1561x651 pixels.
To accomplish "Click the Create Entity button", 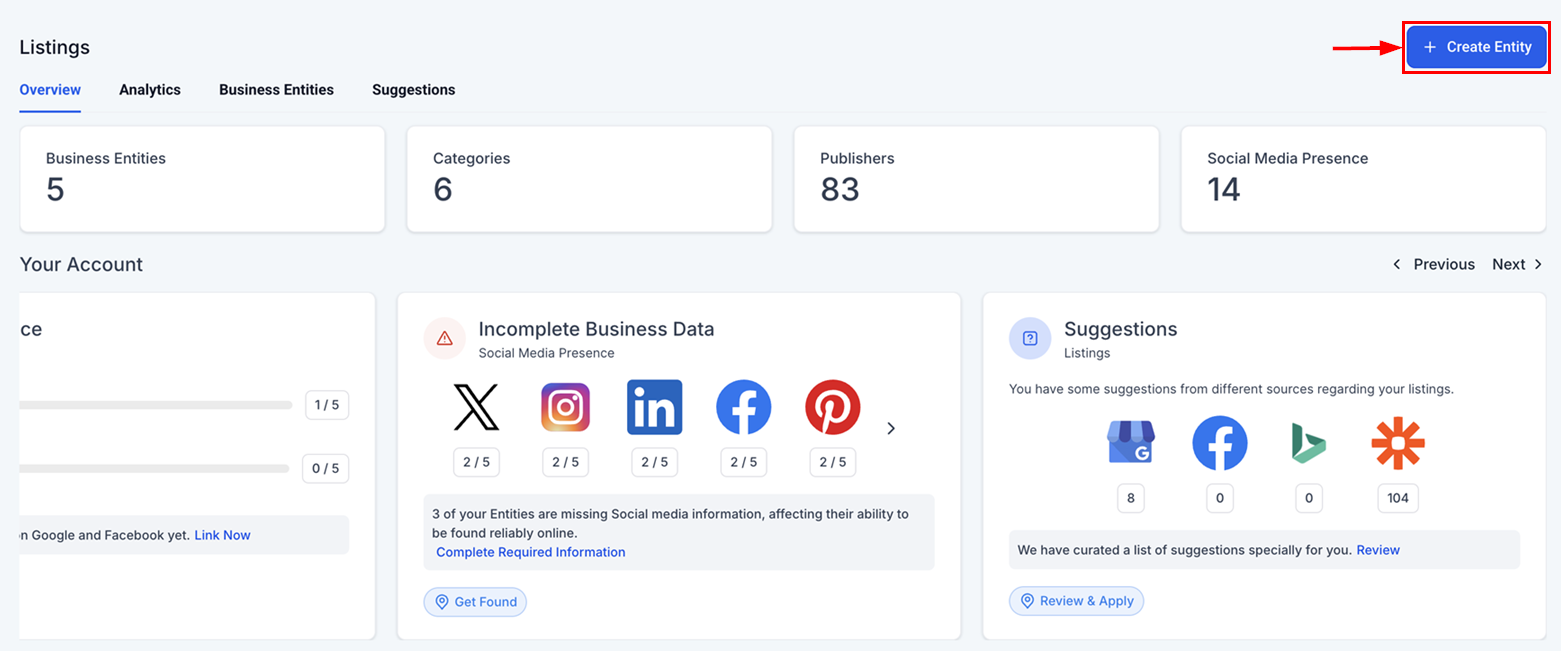I will (x=1476, y=47).
